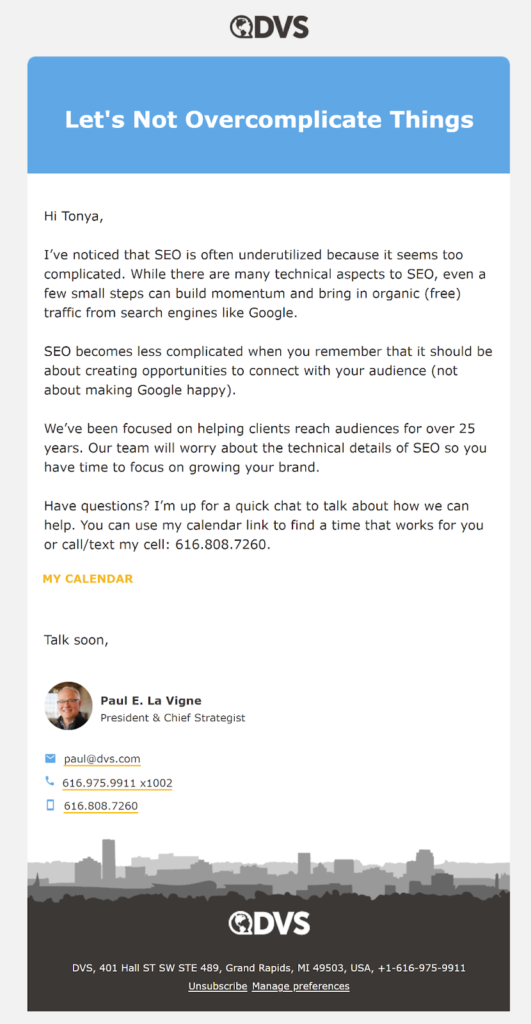
Task: Open the Manage preferences link
Action: [x=301, y=986]
